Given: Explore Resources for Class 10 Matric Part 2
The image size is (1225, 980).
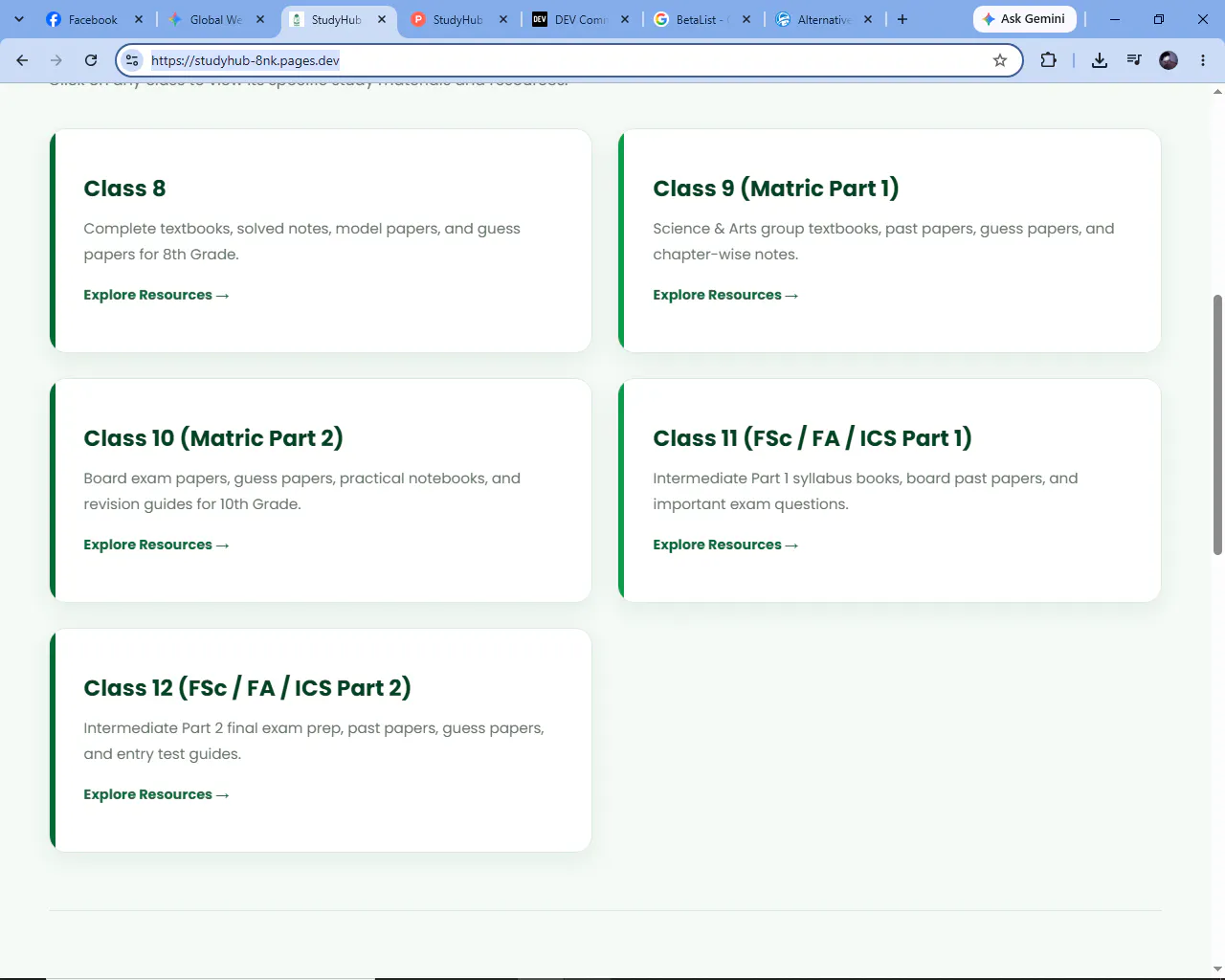Looking at the screenshot, I should coord(156,545).
